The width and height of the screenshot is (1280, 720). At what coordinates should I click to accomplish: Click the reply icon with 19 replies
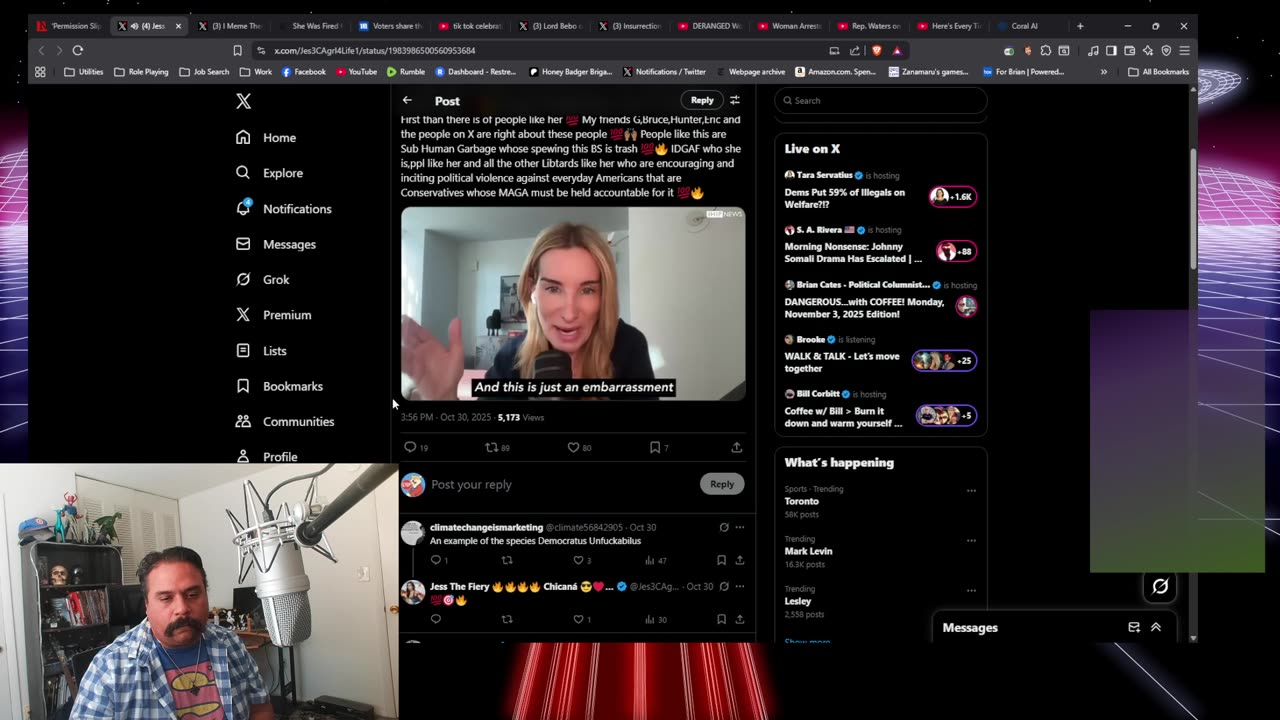[416, 447]
